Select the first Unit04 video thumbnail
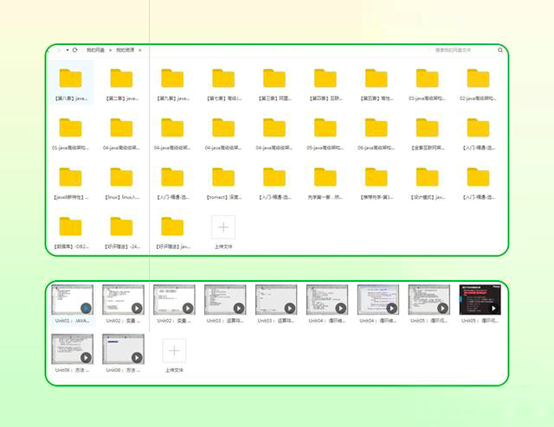The width and height of the screenshot is (554, 427). [327, 300]
